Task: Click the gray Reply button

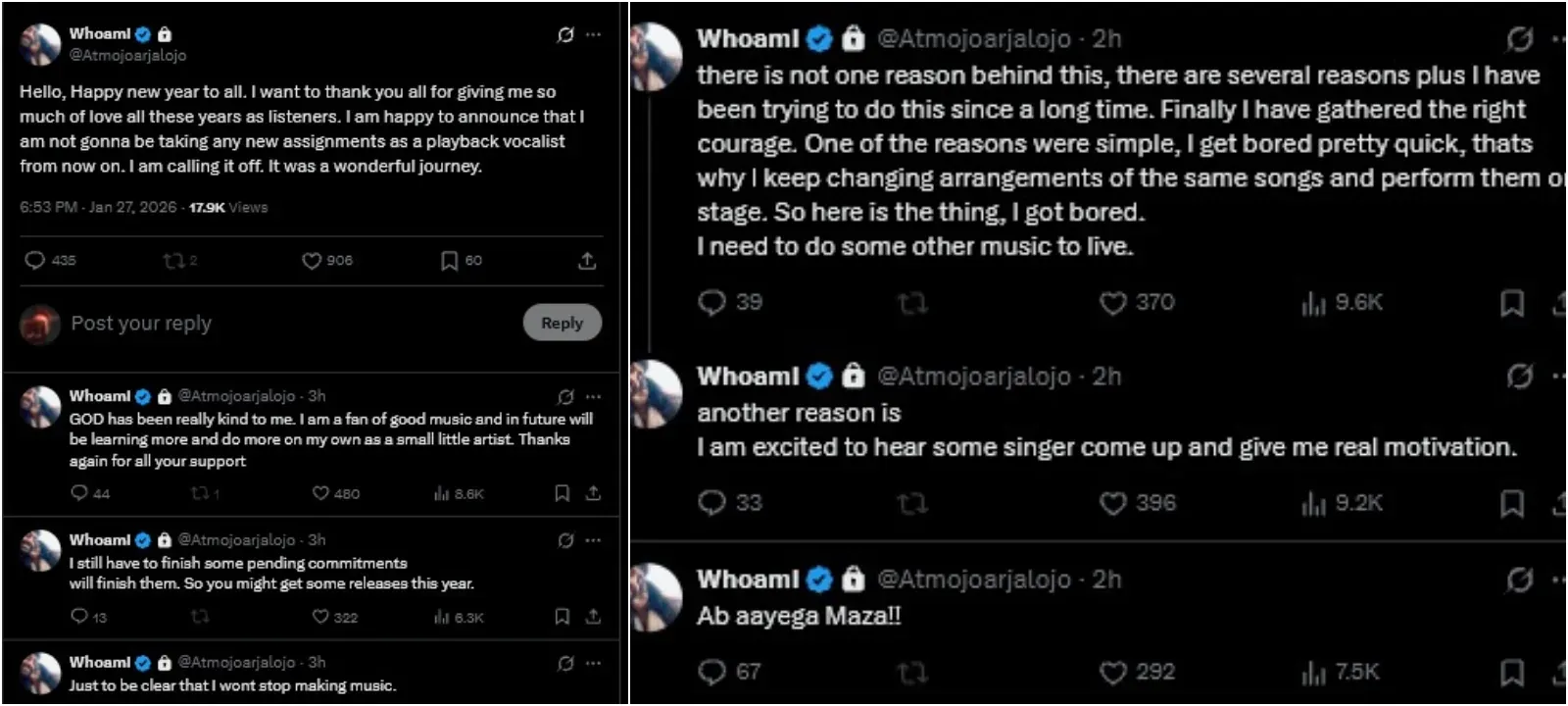Action: [x=562, y=323]
